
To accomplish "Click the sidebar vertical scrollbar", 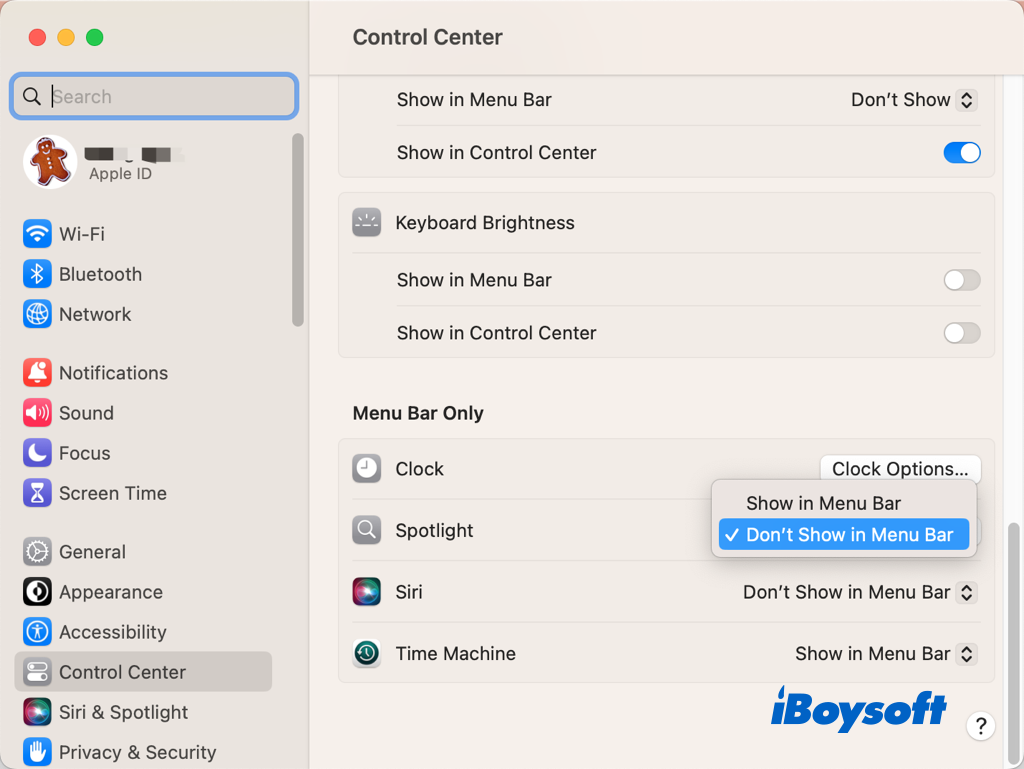I will click(297, 230).
